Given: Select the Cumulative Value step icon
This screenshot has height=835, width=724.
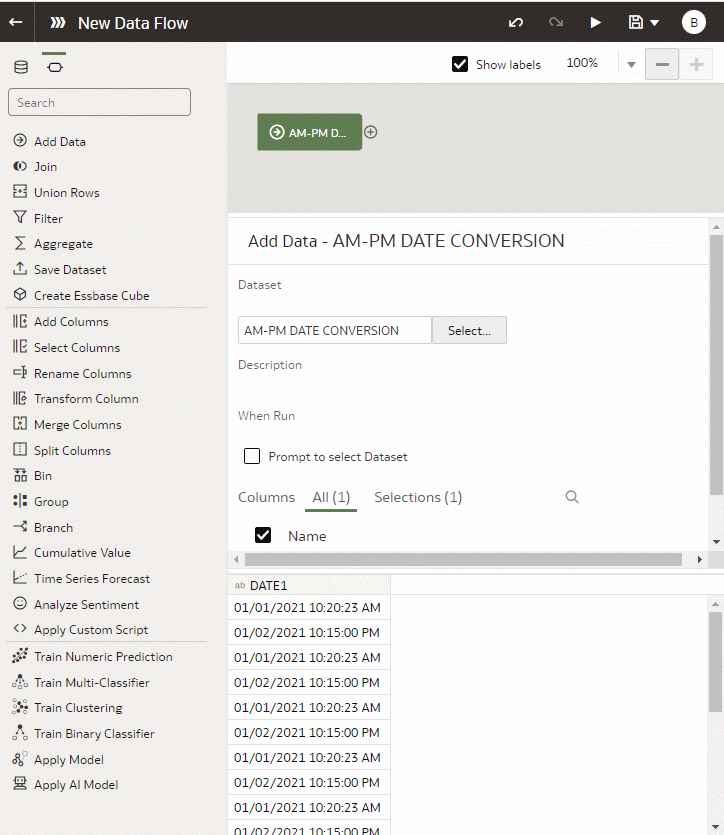Looking at the screenshot, I should 20,552.
